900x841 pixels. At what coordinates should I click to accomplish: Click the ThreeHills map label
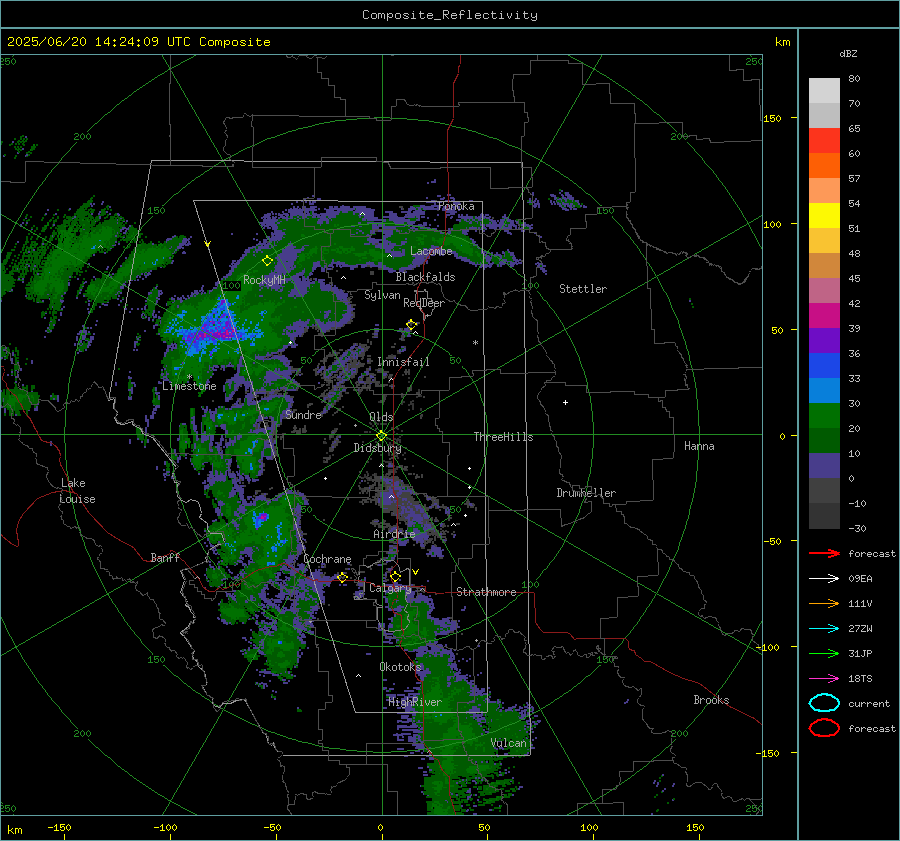[x=503, y=437]
